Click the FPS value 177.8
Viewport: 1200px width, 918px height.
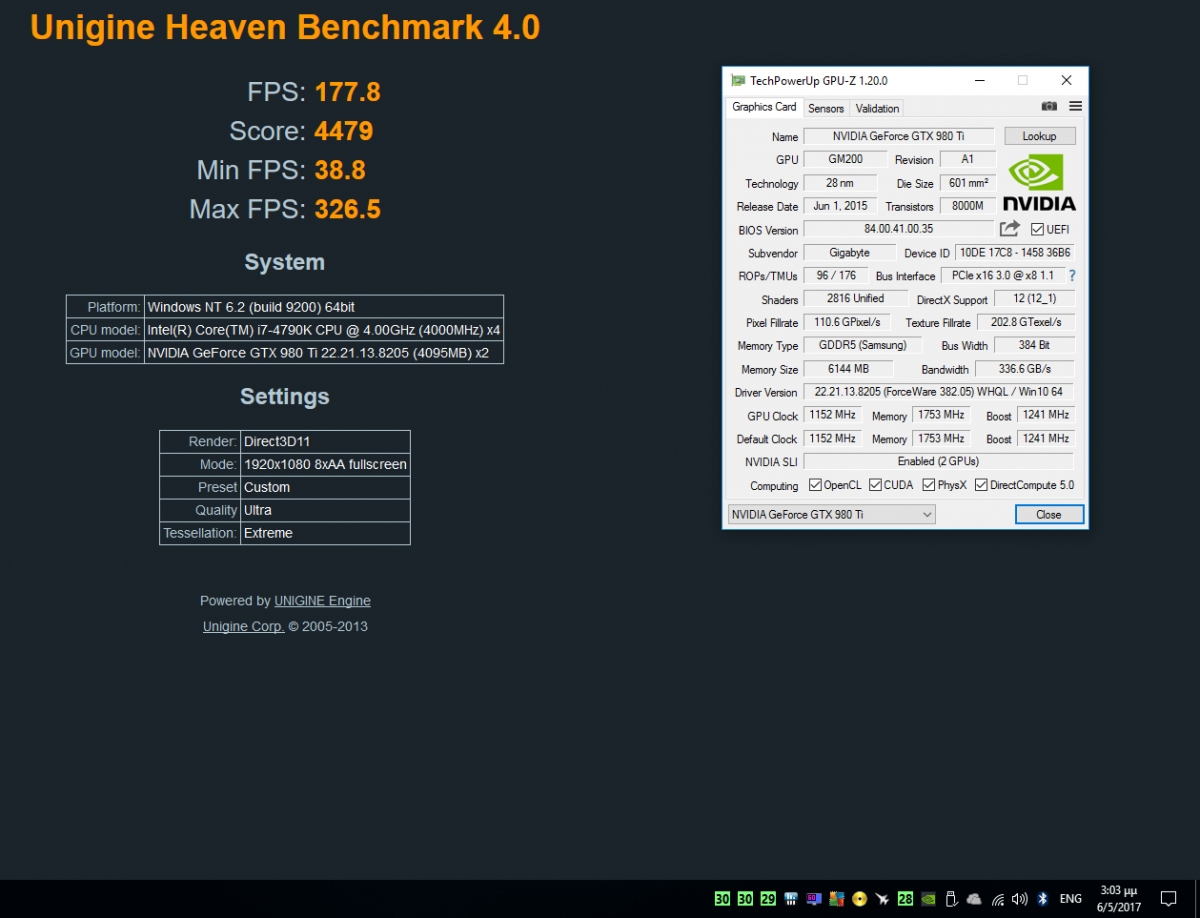coord(347,92)
